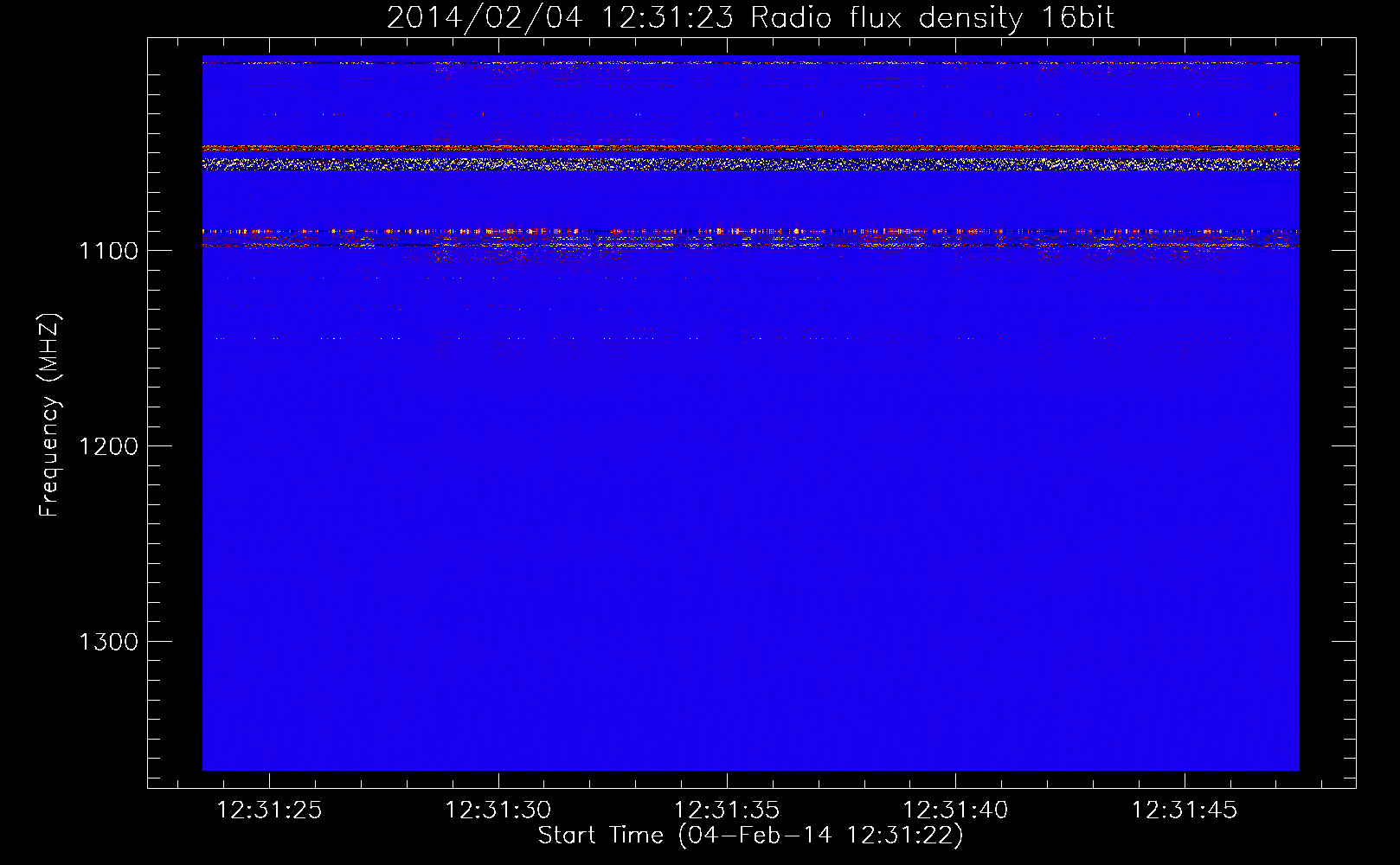Click the plot title '2014/02/04 12:31:23 Radio flux density 16bit'
The image size is (1400, 865).
(750, 17)
